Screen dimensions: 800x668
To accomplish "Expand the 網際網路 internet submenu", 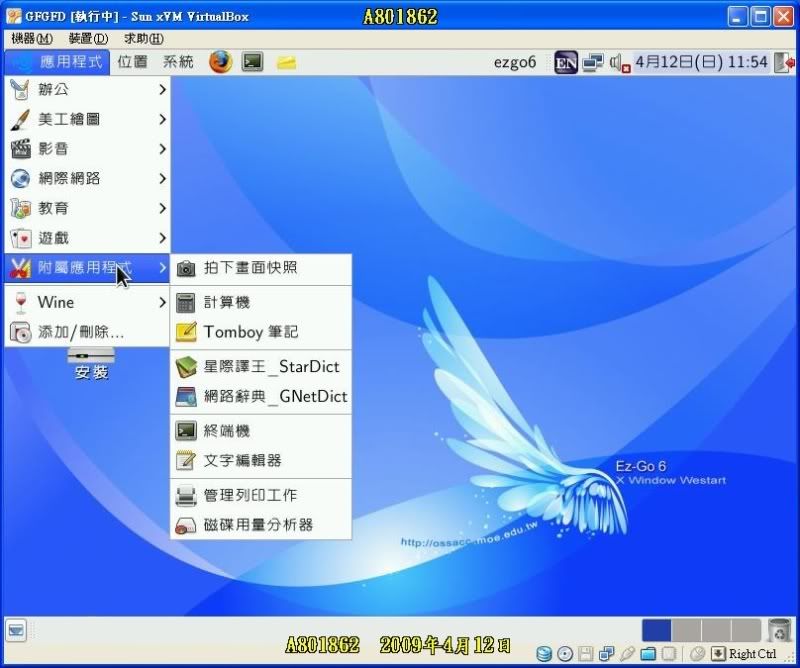I will pos(87,179).
